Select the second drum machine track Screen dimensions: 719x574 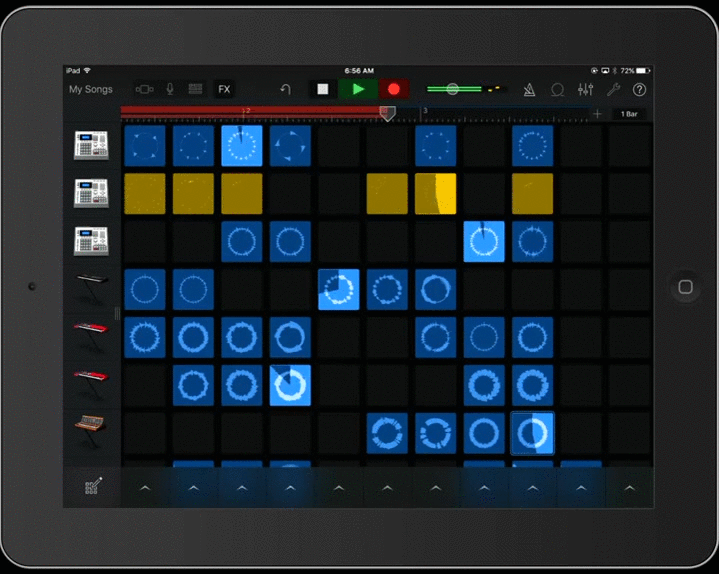[x=91, y=193]
